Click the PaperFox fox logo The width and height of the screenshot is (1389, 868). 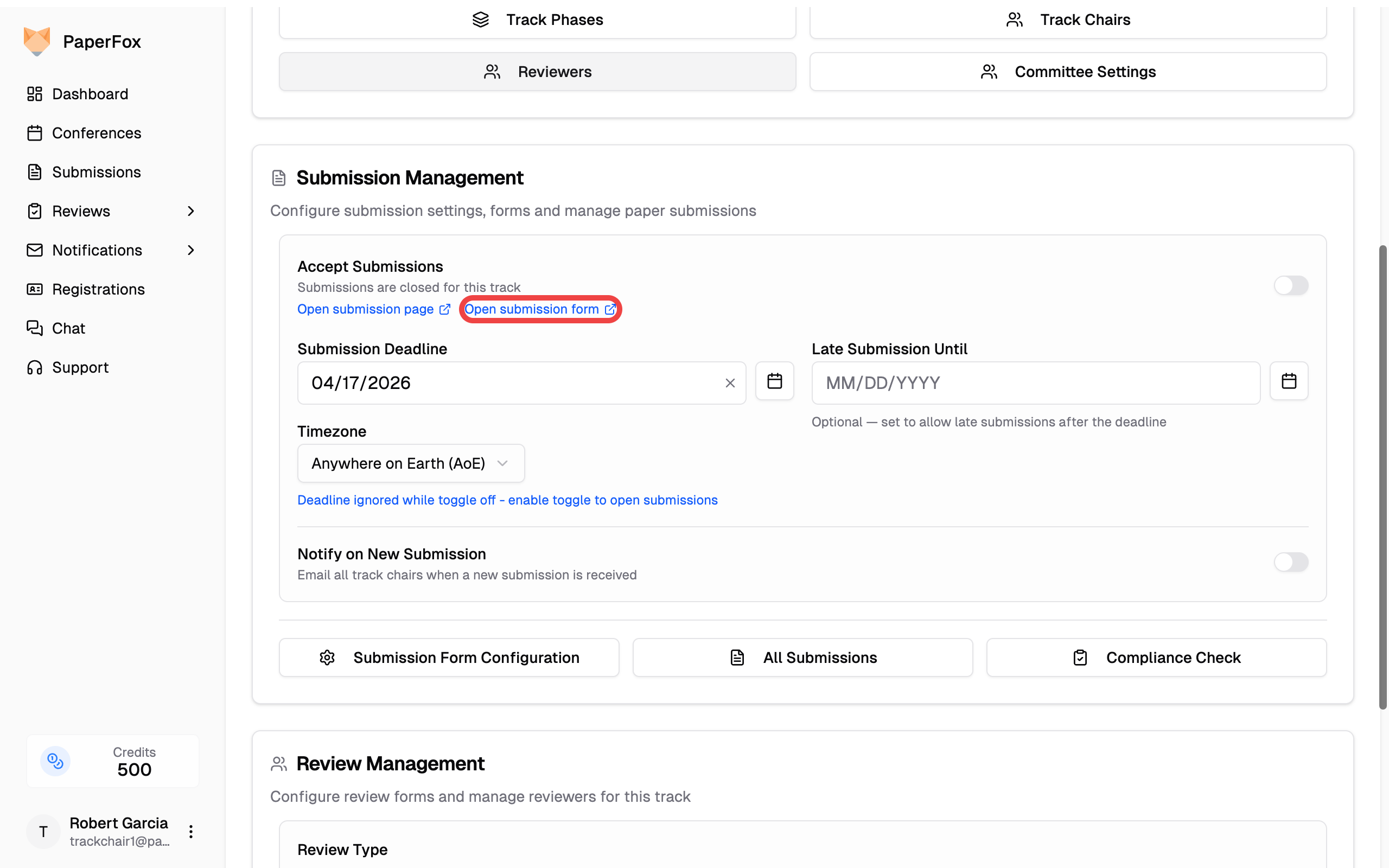point(37,41)
